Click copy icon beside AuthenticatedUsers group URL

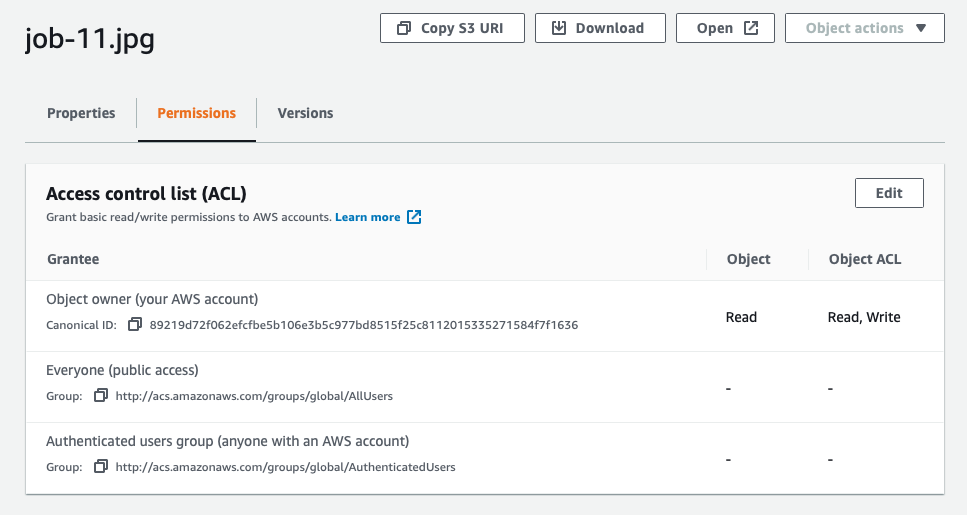[101, 467]
